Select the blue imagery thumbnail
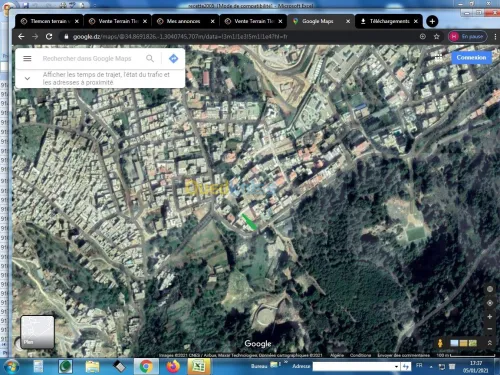Viewport: 500px width, 375px height. [x=454, y=343]
